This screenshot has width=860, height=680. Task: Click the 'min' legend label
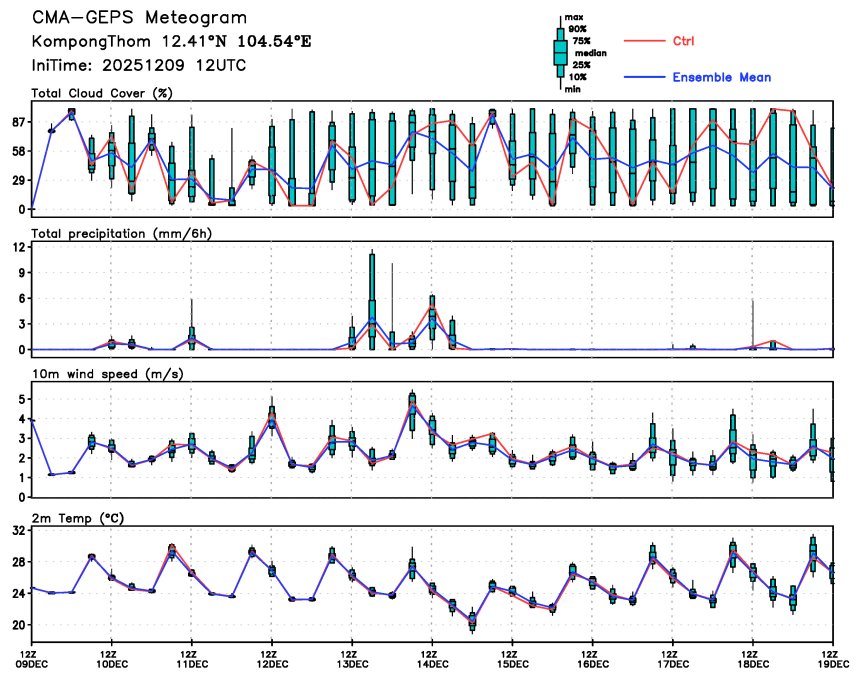click(x=573, y=89)
